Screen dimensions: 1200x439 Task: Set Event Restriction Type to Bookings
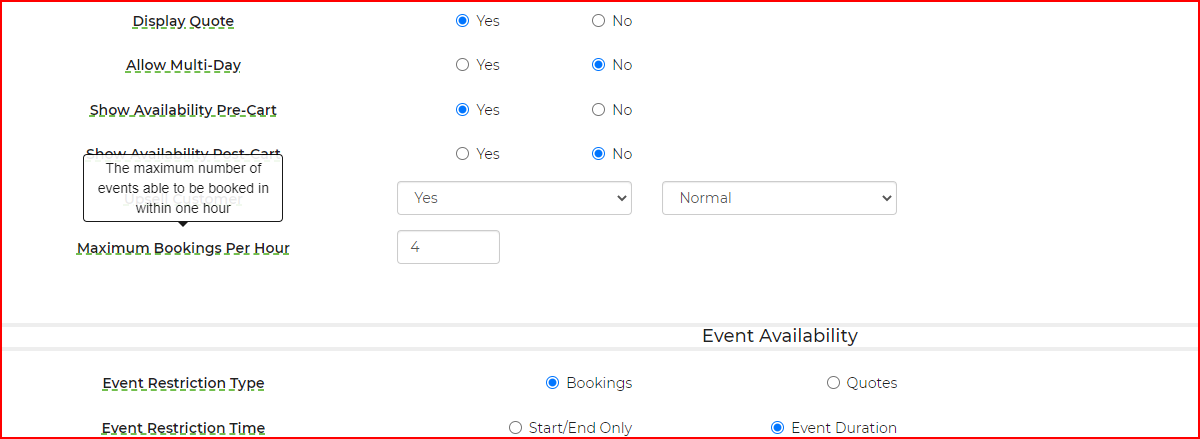coord(552,383)
